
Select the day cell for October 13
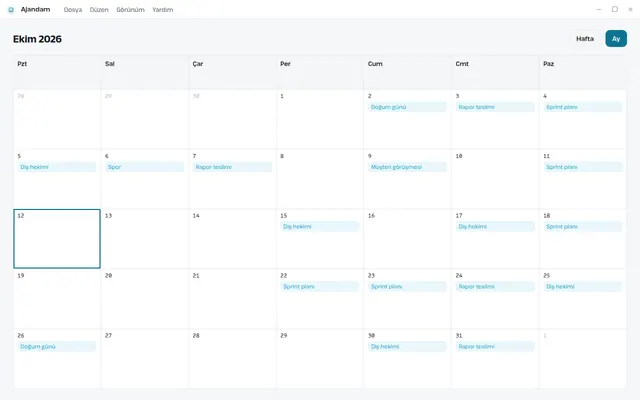click(144, 239)
